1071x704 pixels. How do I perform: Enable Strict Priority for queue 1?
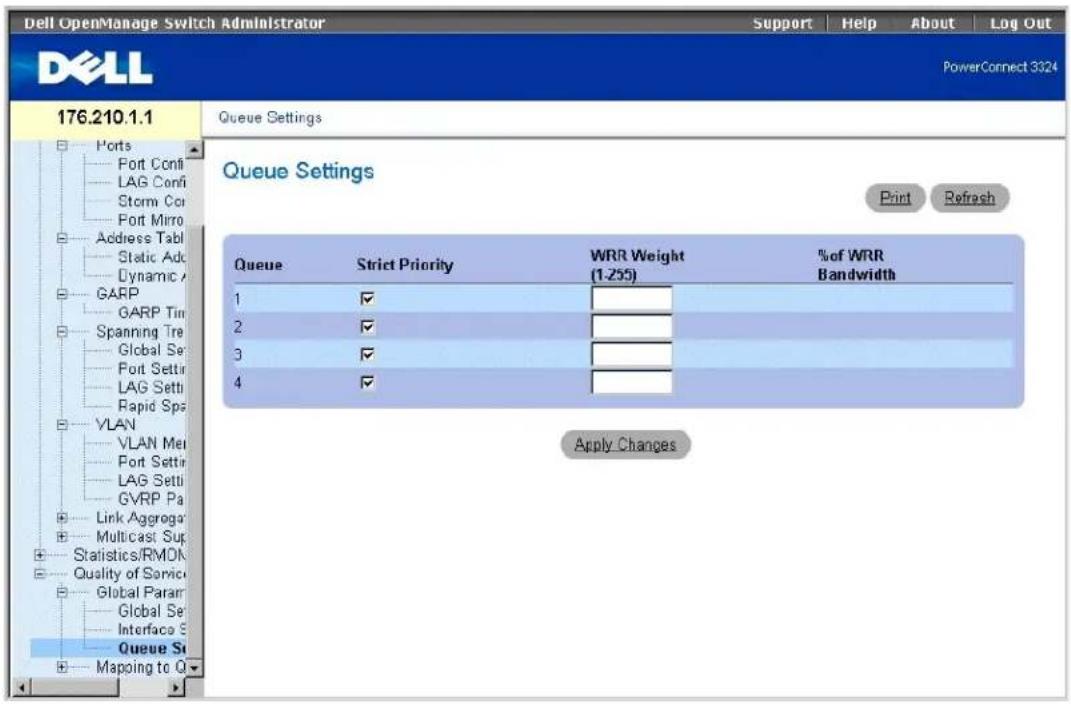(x=367, y=298)
